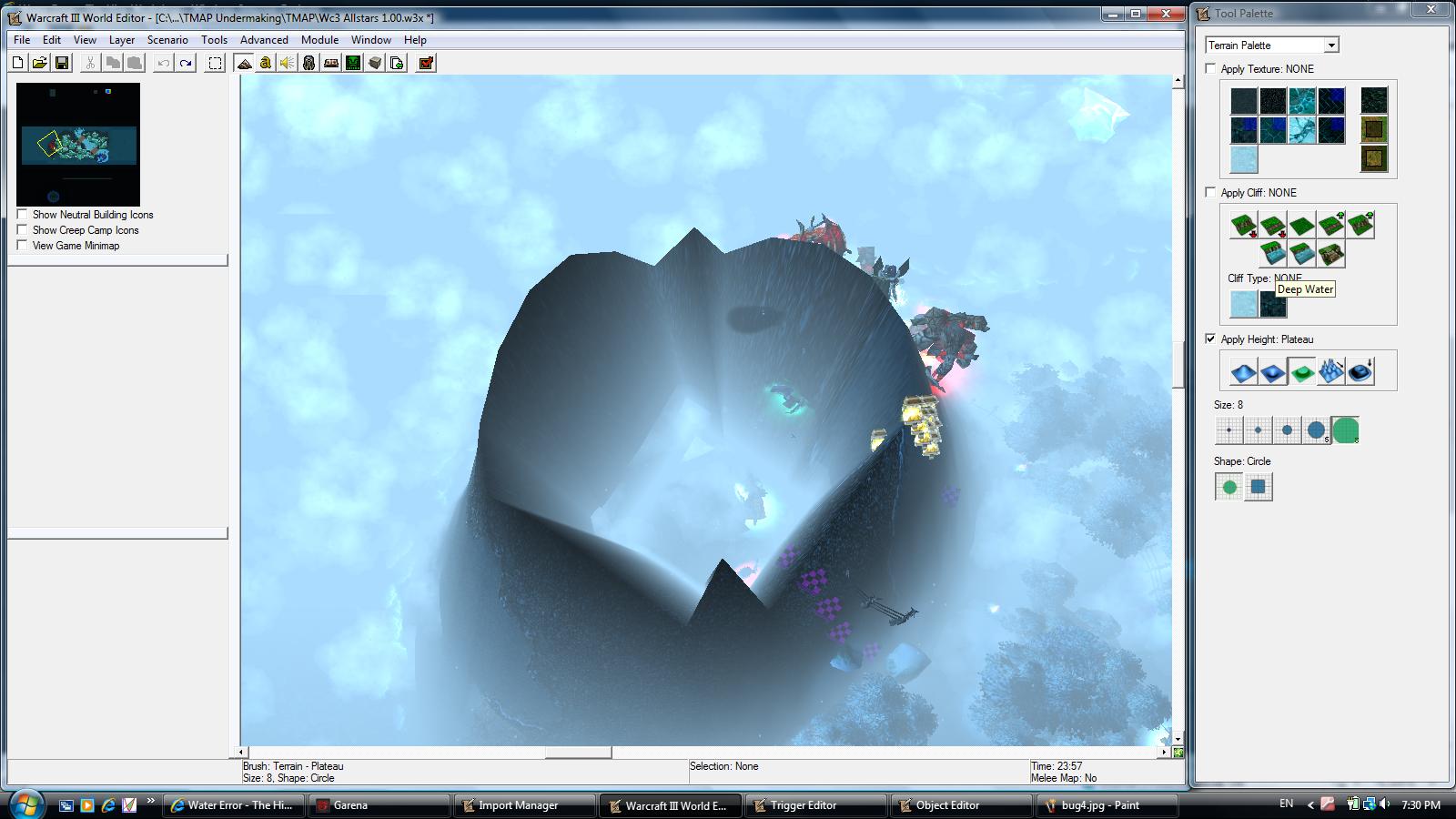The height and width of the screenshot is (819, 1456).
Task: Open the Campaign Editor toolbar icon
Action: coord(331,63)
